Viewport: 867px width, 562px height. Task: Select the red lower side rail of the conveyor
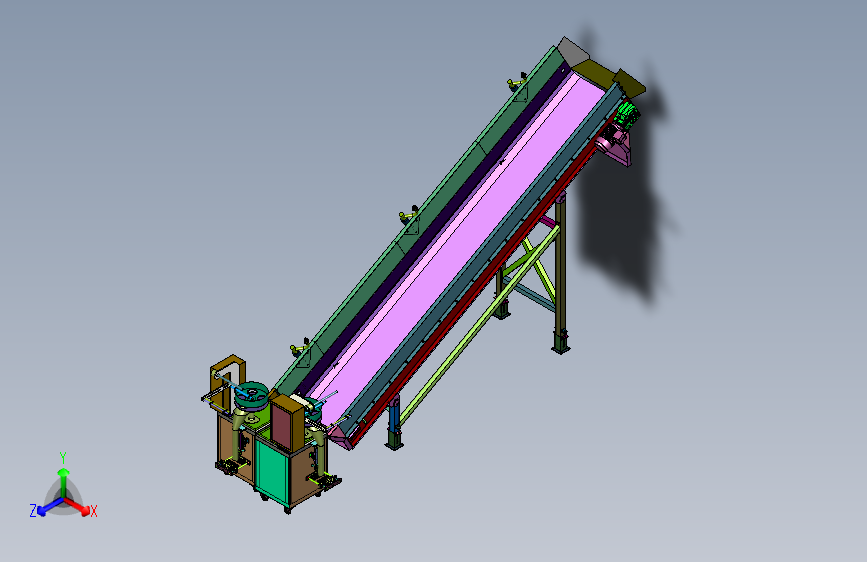pos(481,282)
